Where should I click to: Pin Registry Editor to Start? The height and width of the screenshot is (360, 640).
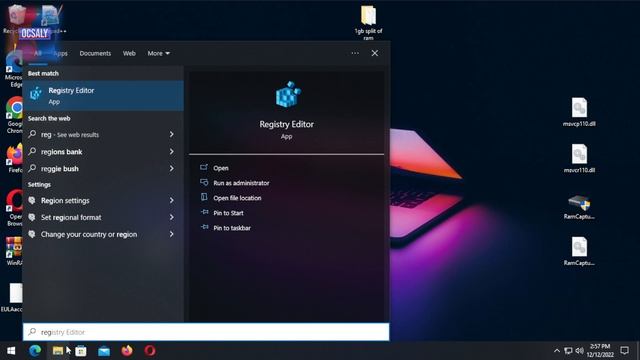(228, 213)
